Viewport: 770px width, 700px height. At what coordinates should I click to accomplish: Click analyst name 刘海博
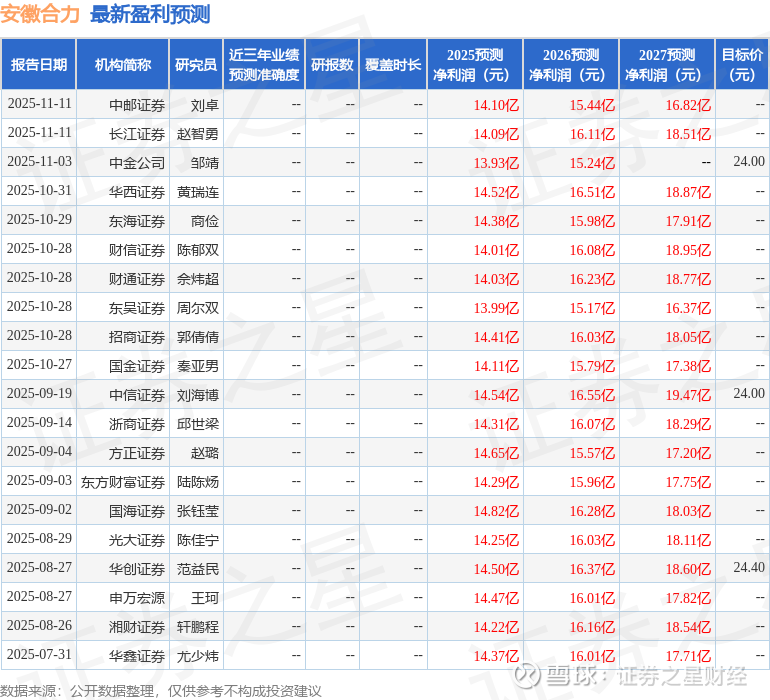(x=198, y=394)
